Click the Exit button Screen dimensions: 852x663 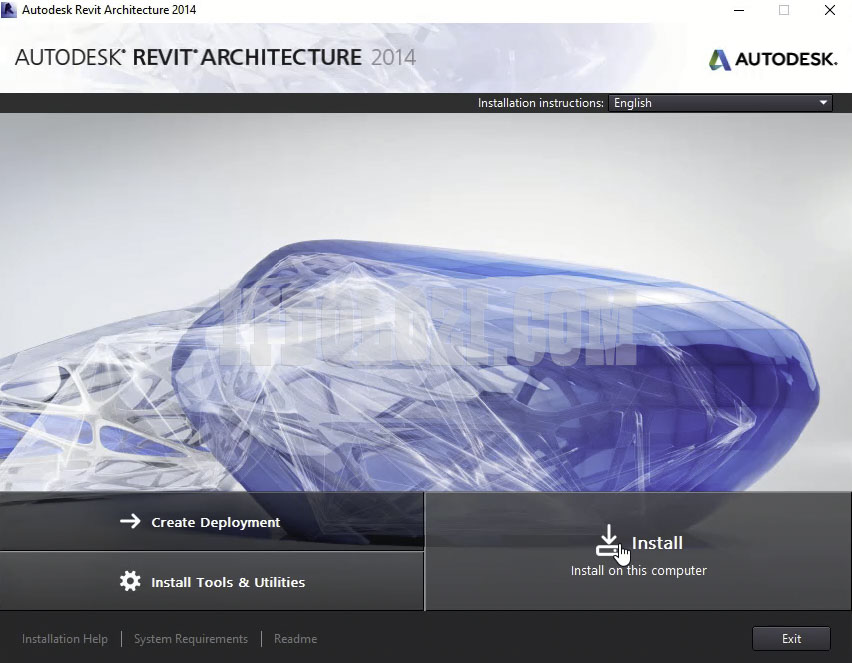[x=790, y=638]
